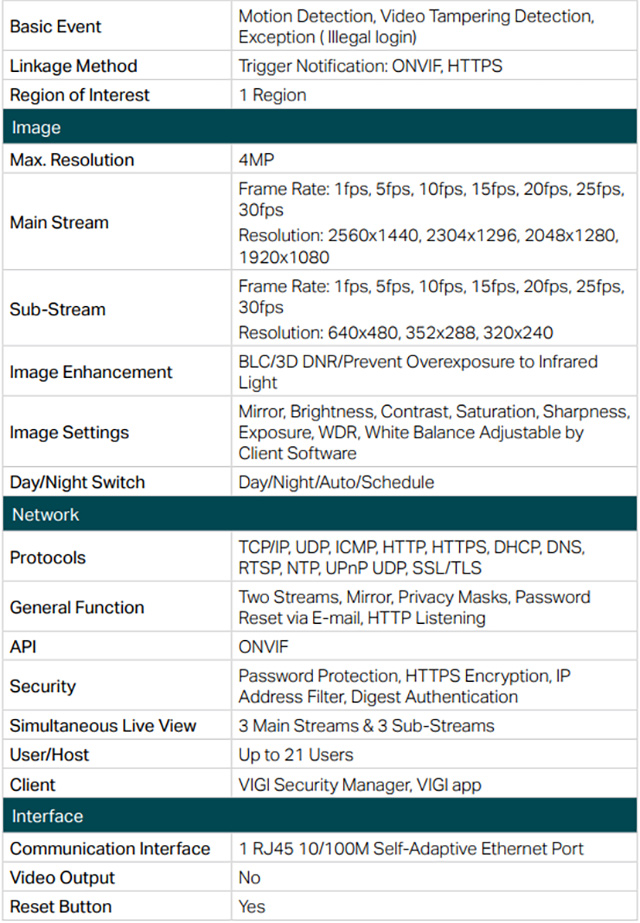The height and width of the screenshot is (923, 640).
Task: Click the Security row label
Action: [42, 686]
